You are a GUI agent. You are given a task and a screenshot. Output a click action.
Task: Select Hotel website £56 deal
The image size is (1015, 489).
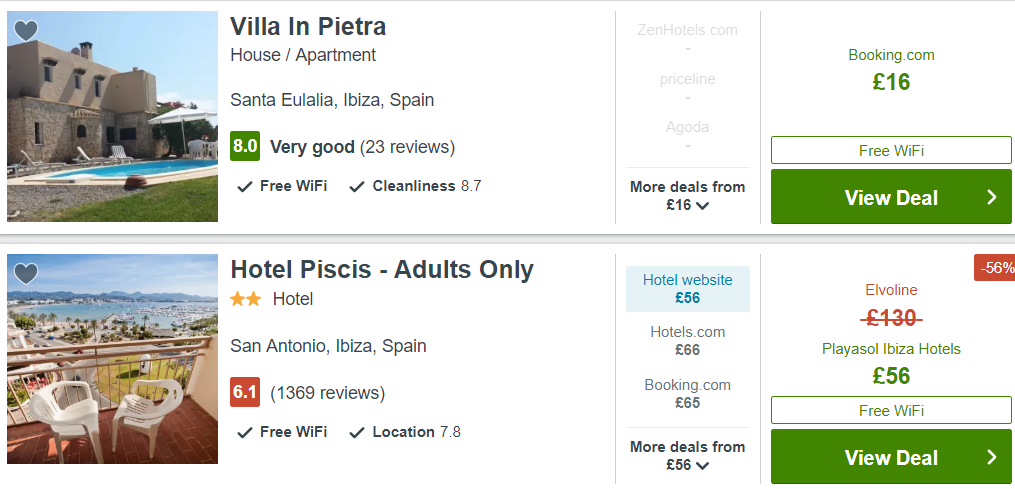coord(687,289)
